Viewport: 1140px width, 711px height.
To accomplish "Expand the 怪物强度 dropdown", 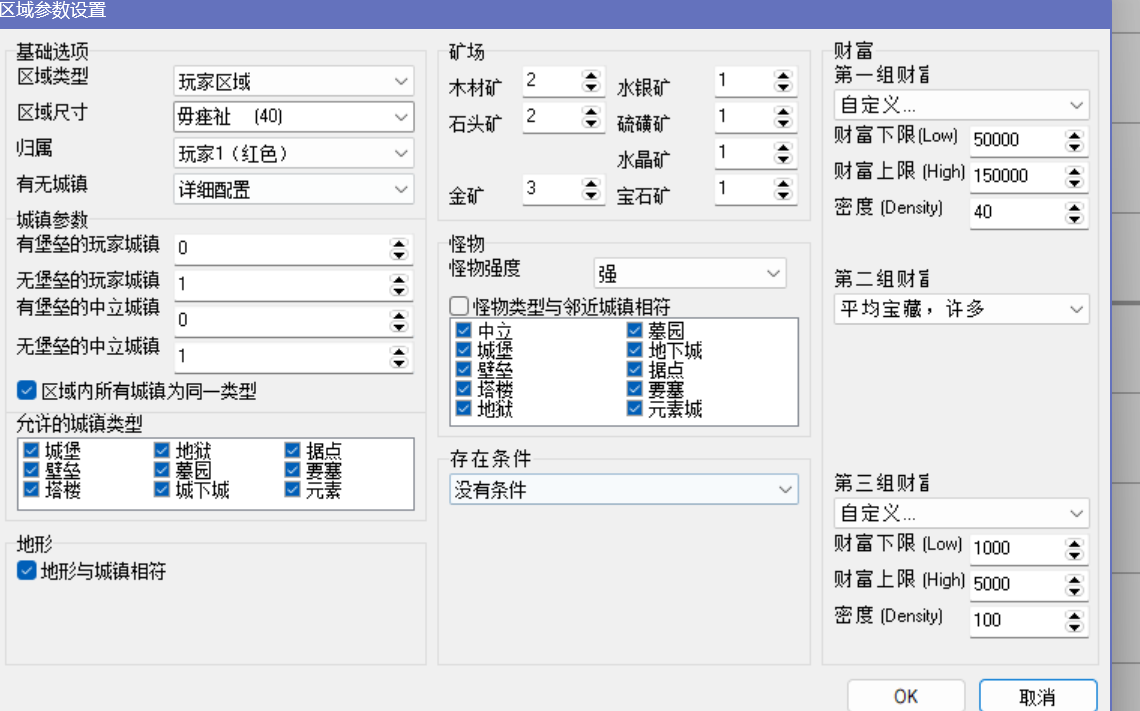I will (x=690, y=273).
